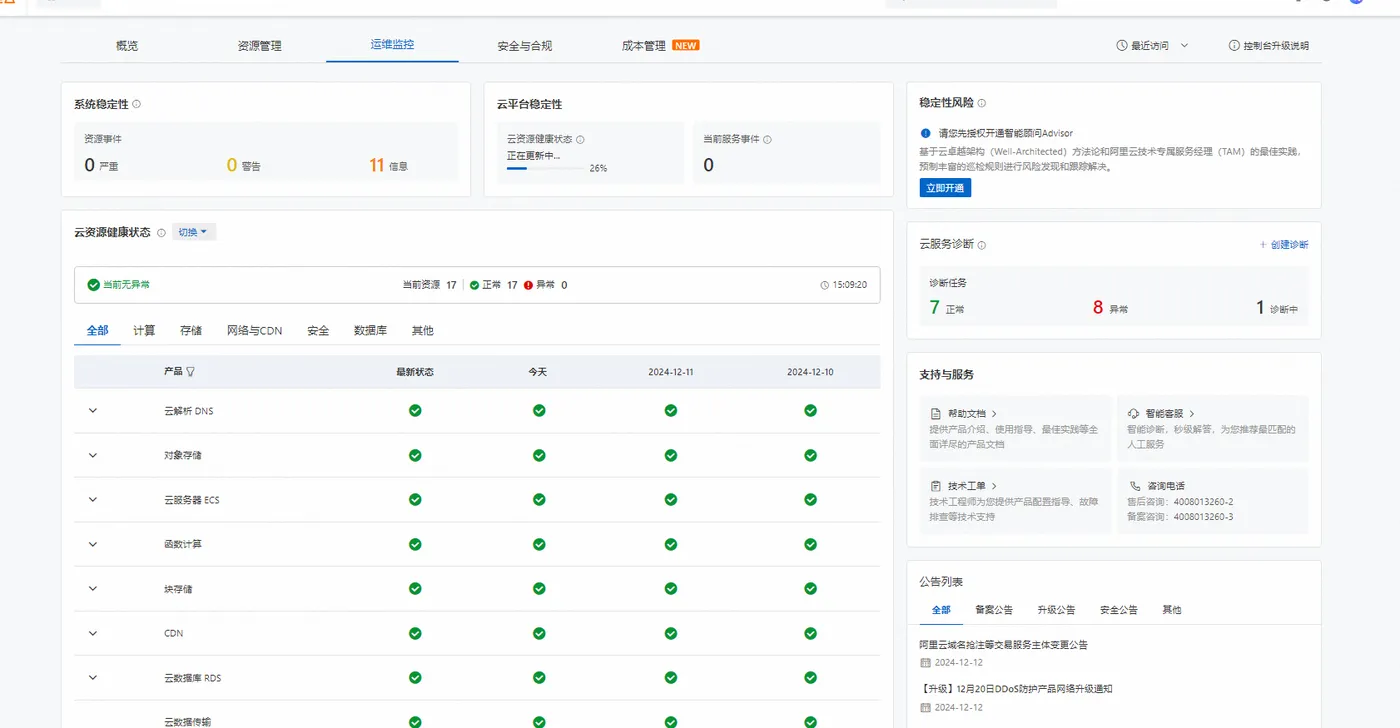
Task: Click 对象存储 today status check icon
Action: (x=539, y=455)
